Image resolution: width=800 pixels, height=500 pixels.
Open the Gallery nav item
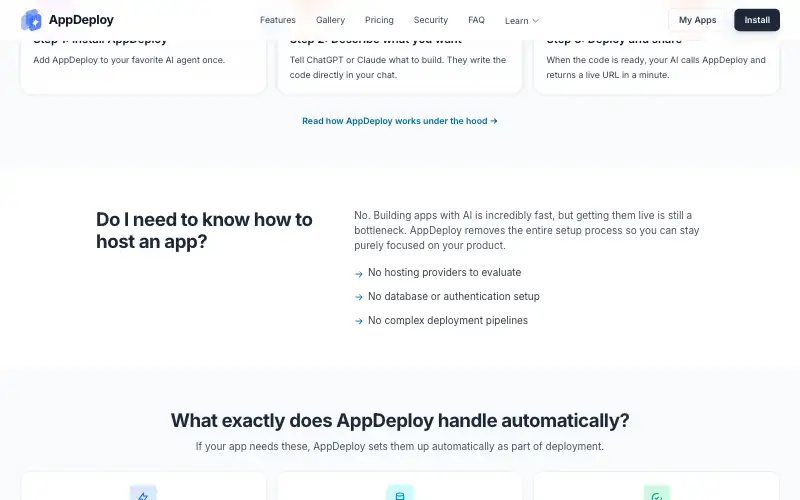click(x=330, y=20)
